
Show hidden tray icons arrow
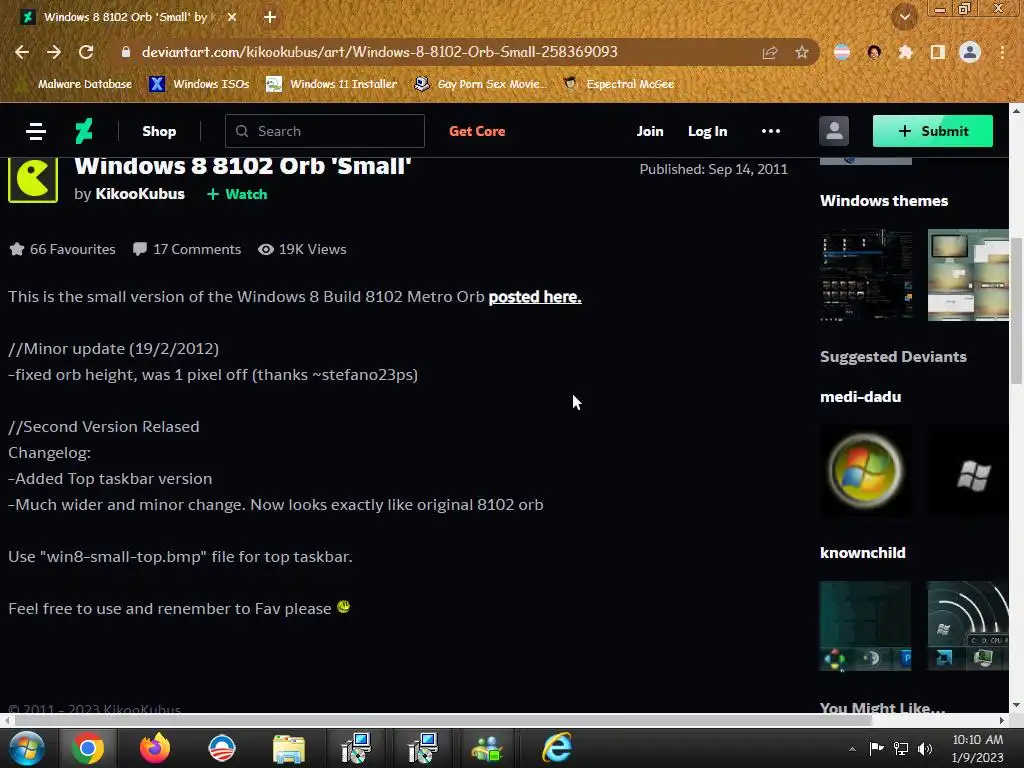tap(852, 749)
